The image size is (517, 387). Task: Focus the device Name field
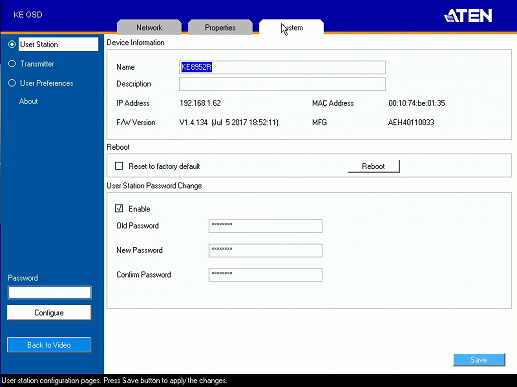click(x=282, y=67)
